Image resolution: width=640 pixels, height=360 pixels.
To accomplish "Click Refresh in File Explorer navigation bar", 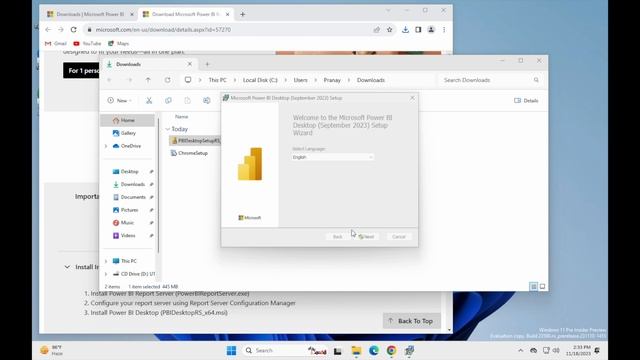I will pyautogui.click(x=168, y=80).
